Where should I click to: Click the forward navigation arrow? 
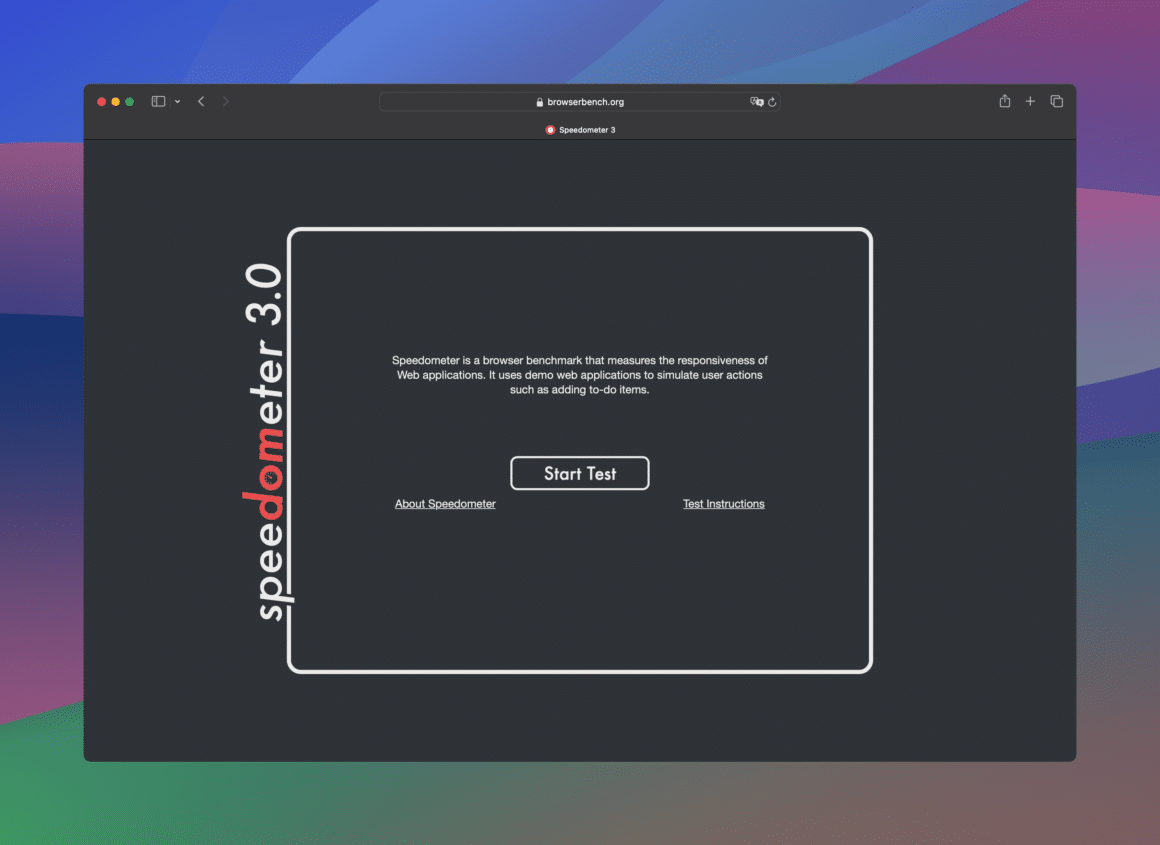tap(226, 102)
